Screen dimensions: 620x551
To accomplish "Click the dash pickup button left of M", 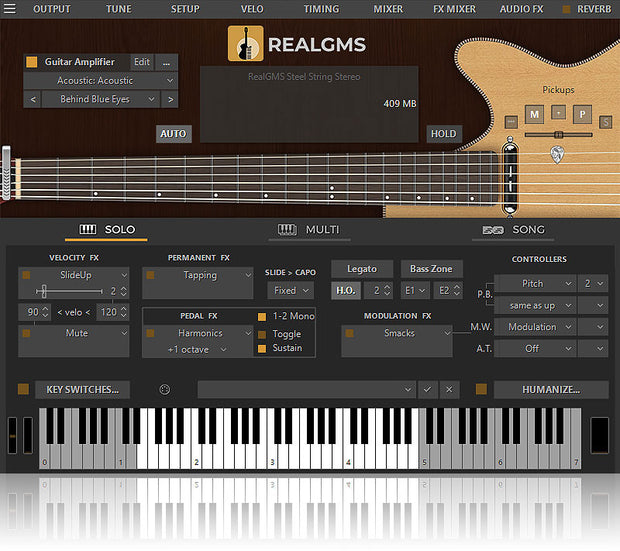I will (511, 122).
